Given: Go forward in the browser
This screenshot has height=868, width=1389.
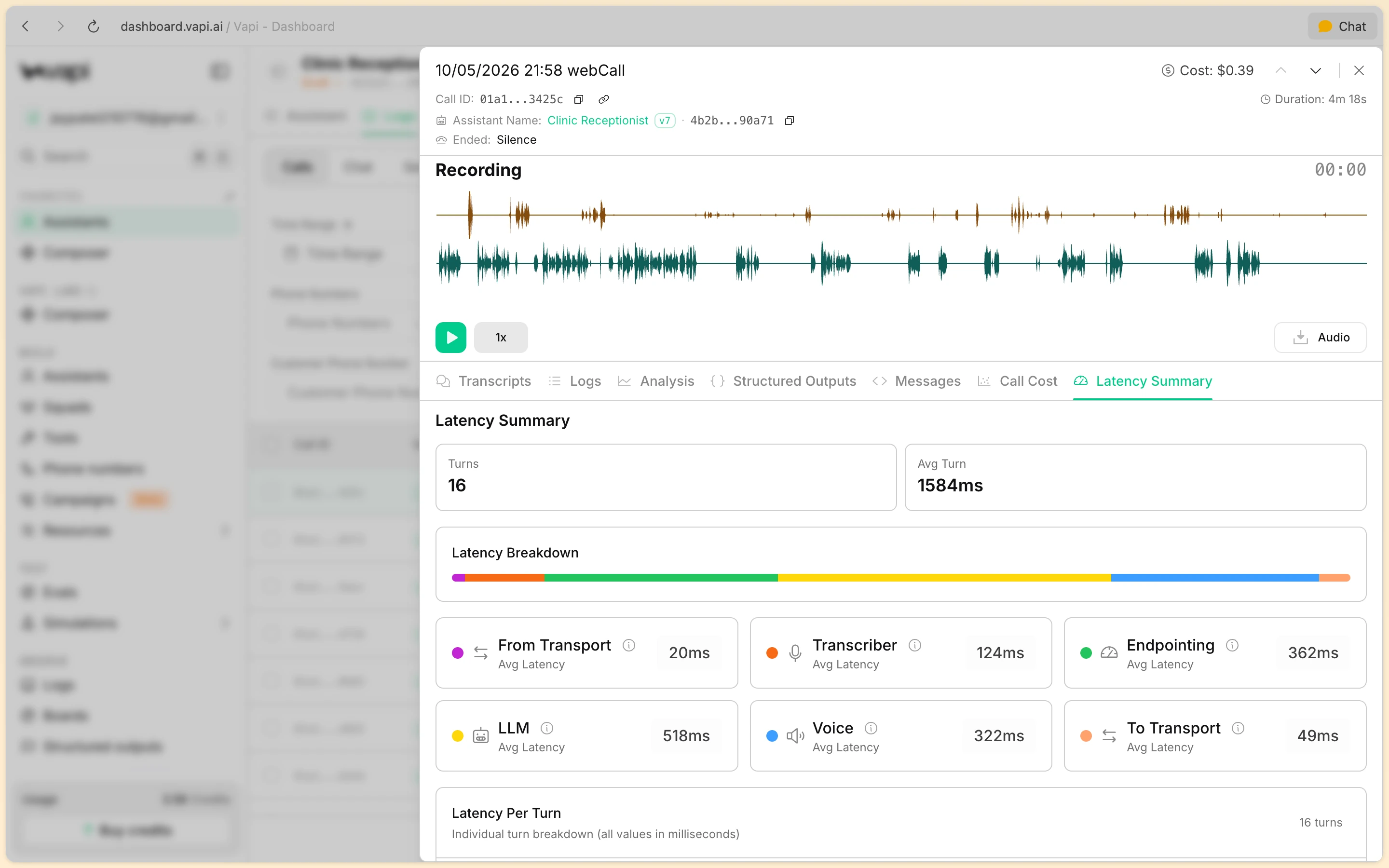Looking at the screenshot, I should (60, 27).
